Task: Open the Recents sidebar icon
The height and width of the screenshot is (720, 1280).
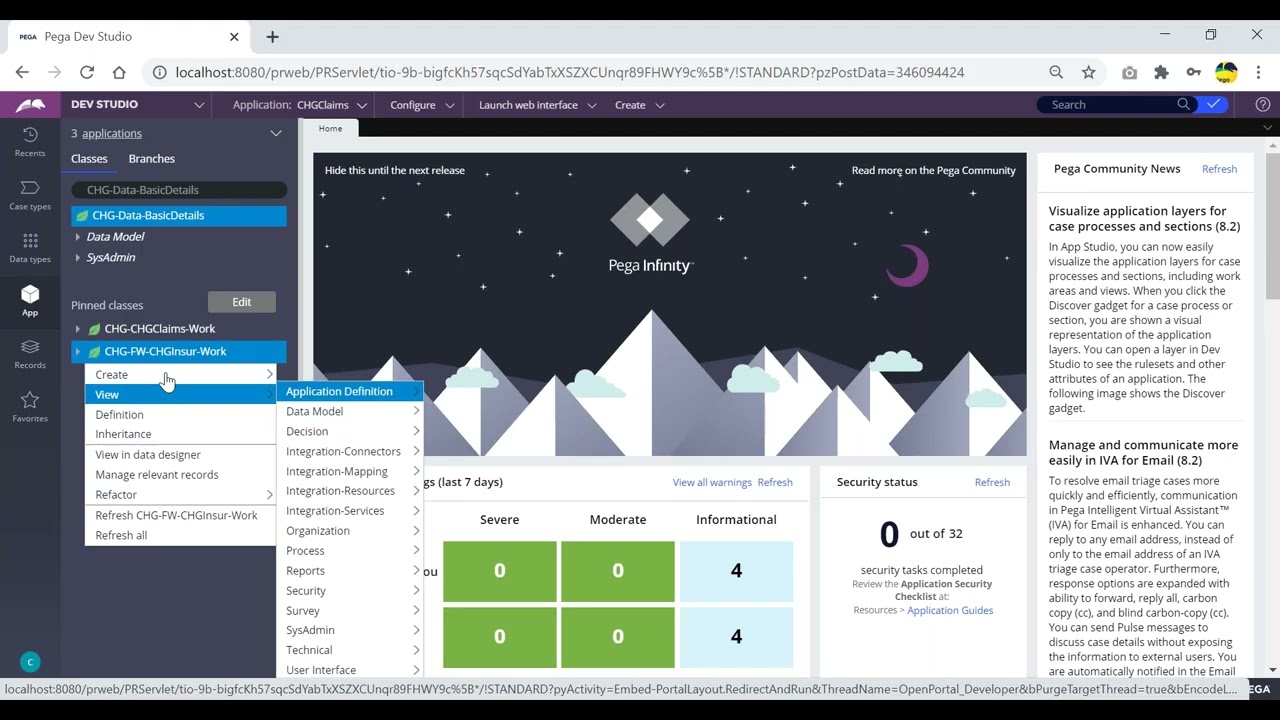Action: click(30, 142)
